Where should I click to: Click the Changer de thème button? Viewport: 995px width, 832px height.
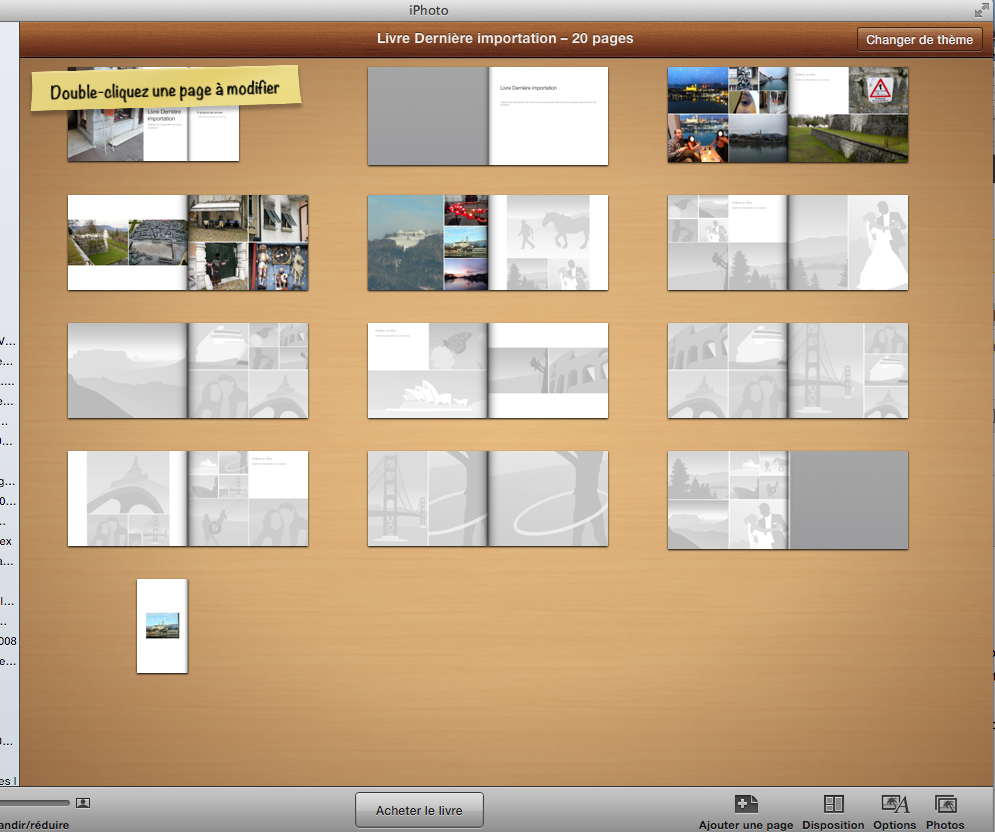click(919, 40)
